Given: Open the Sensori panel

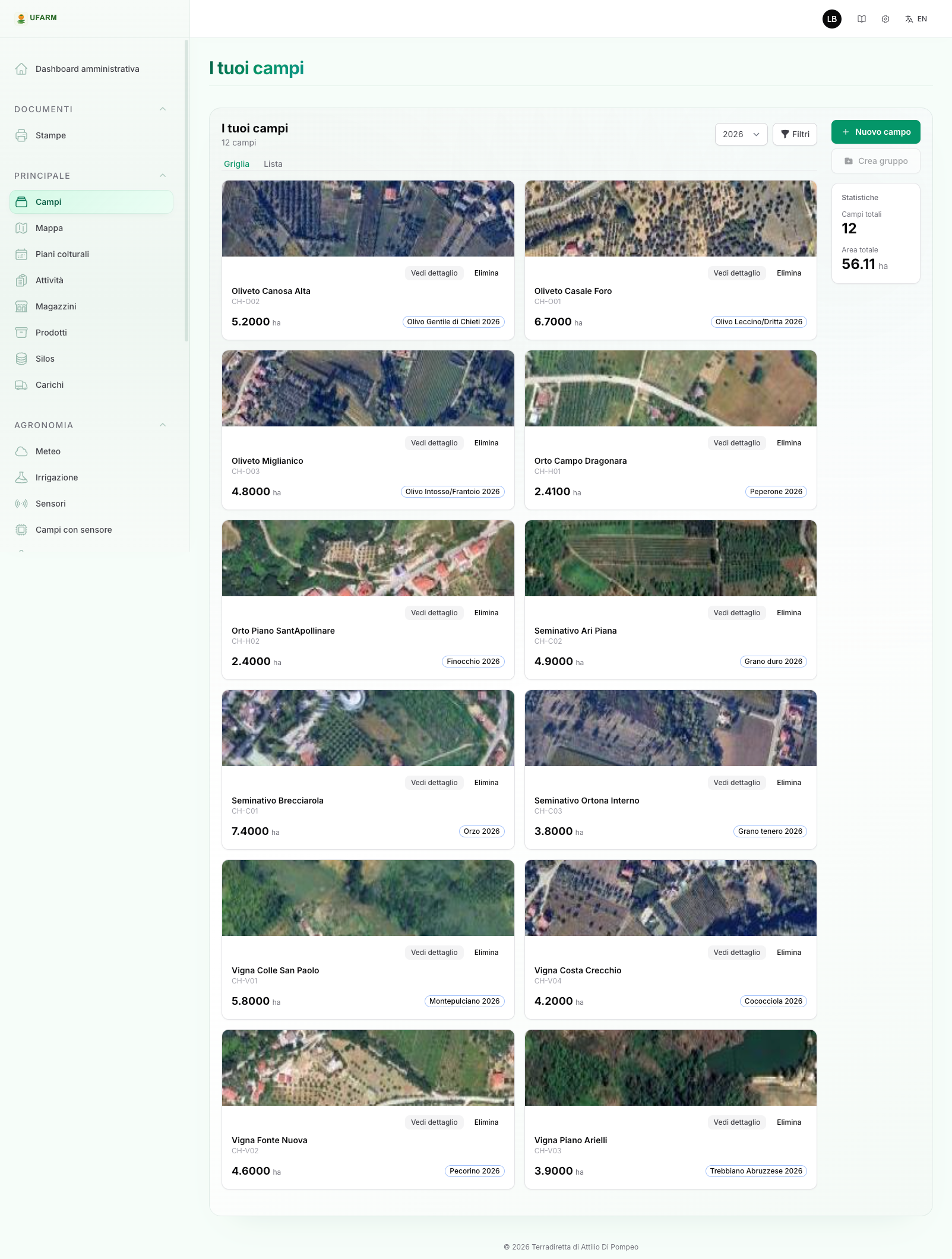Looking at the screenshot, I should [50, 503].
